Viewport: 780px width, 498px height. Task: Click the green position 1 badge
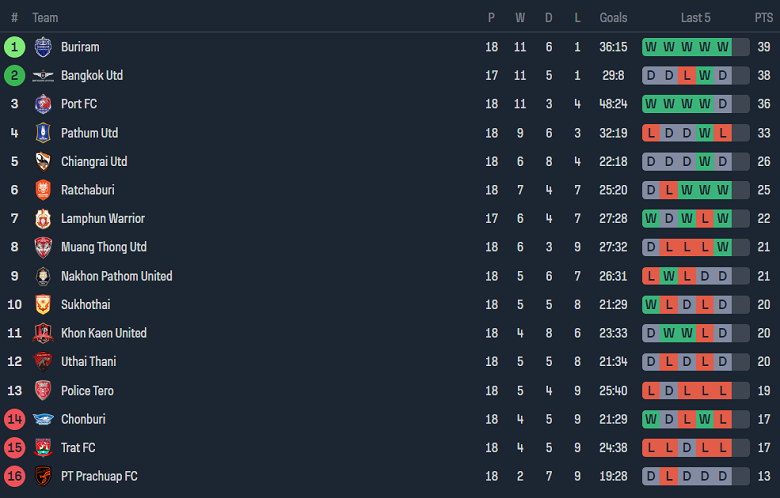click(14, 47)
